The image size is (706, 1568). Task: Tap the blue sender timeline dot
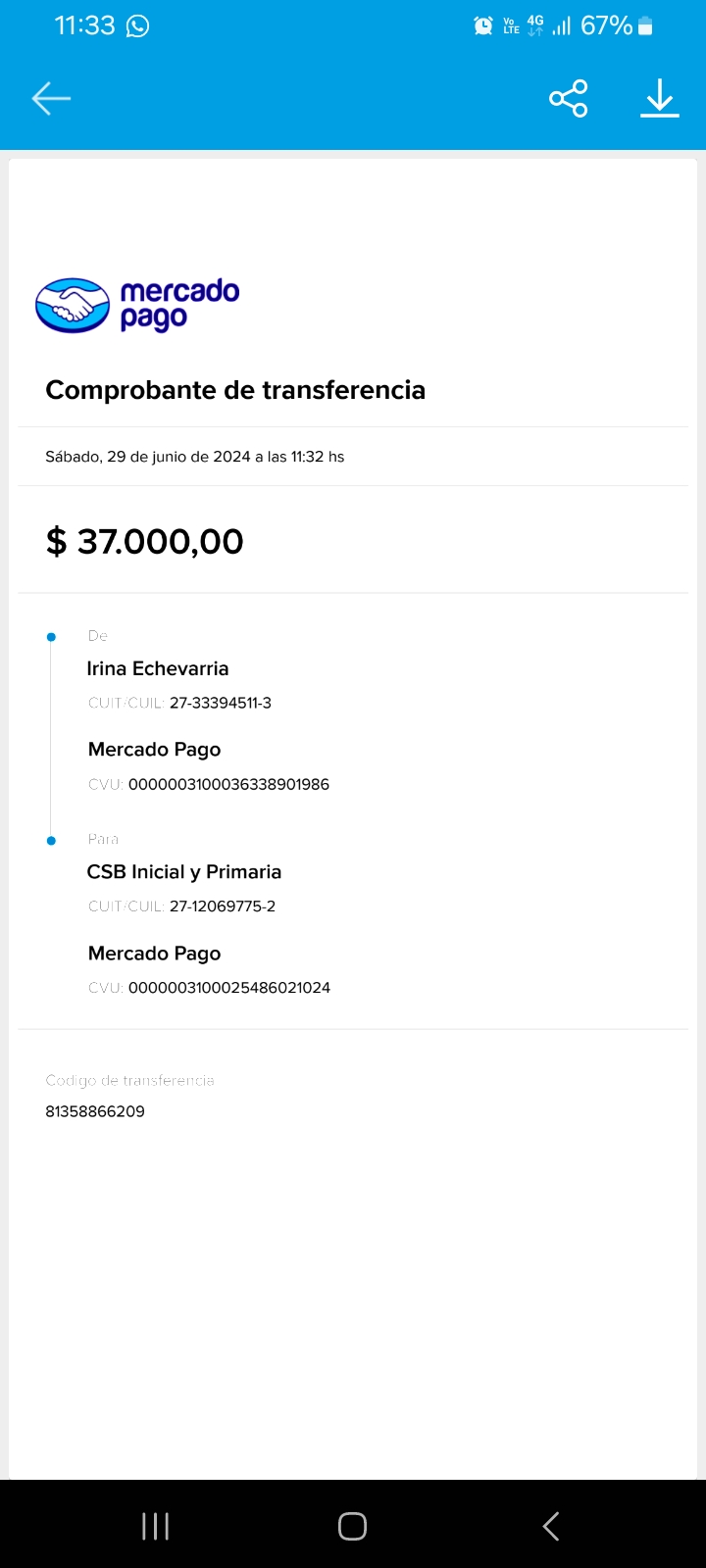[52, 637]
